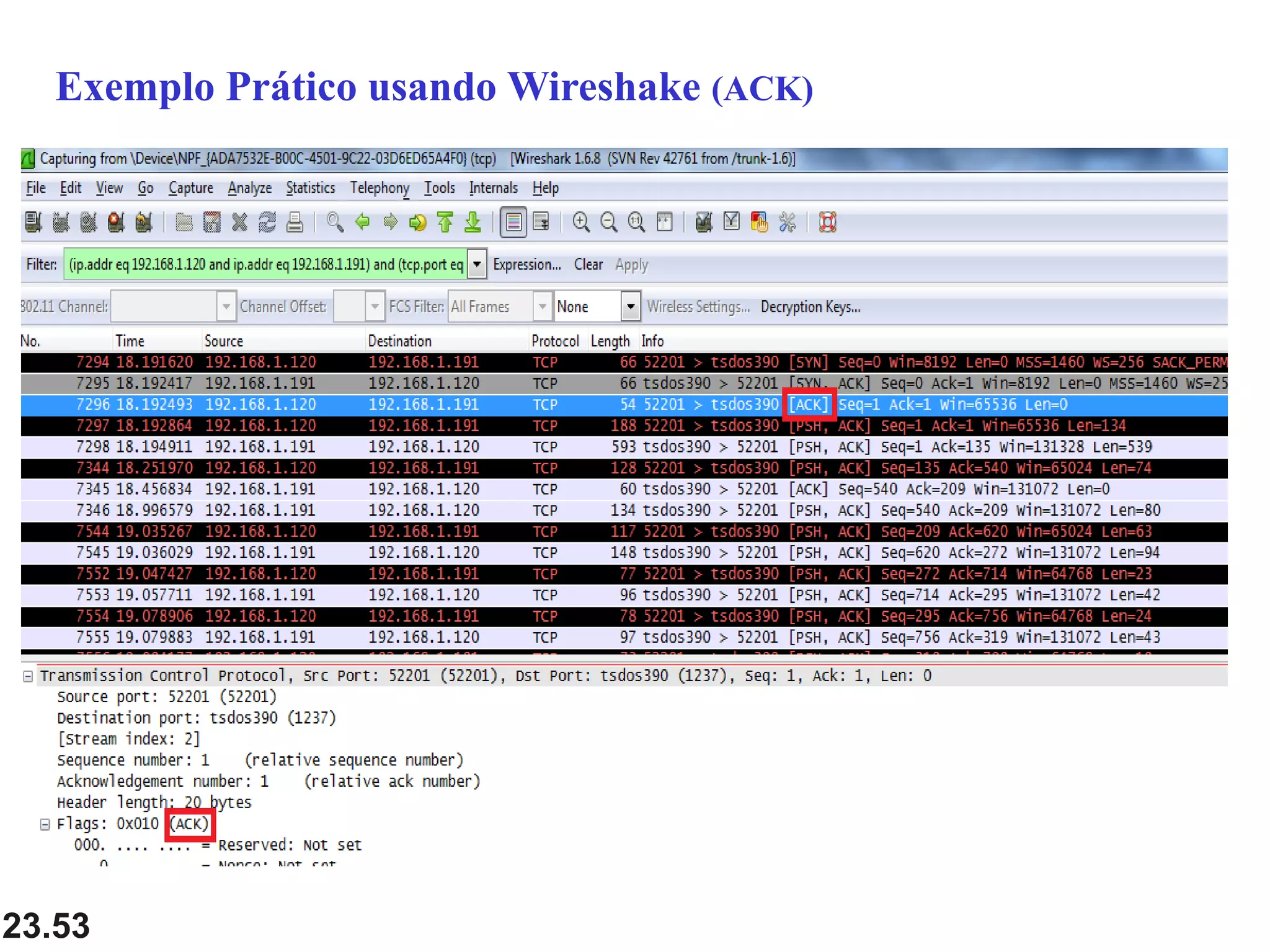Go to packet number icon

(417, 222)
